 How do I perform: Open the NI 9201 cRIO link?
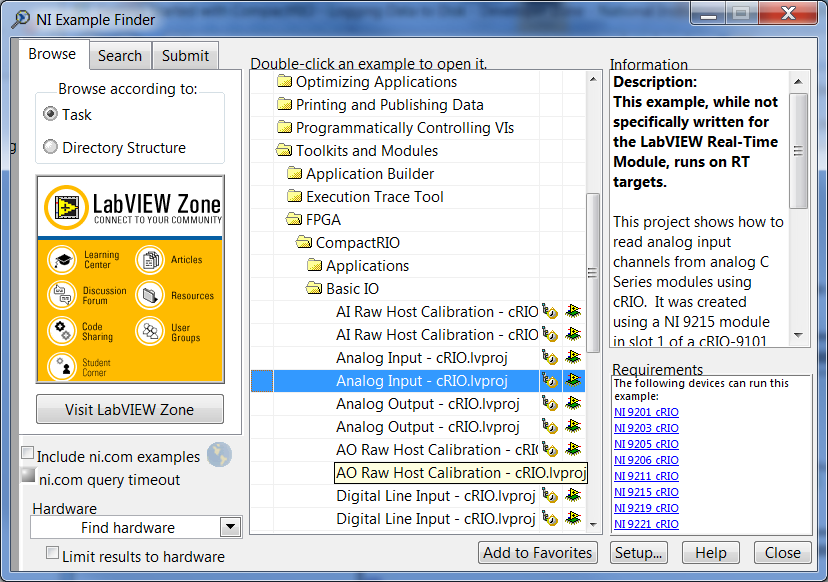pos(646,412)
